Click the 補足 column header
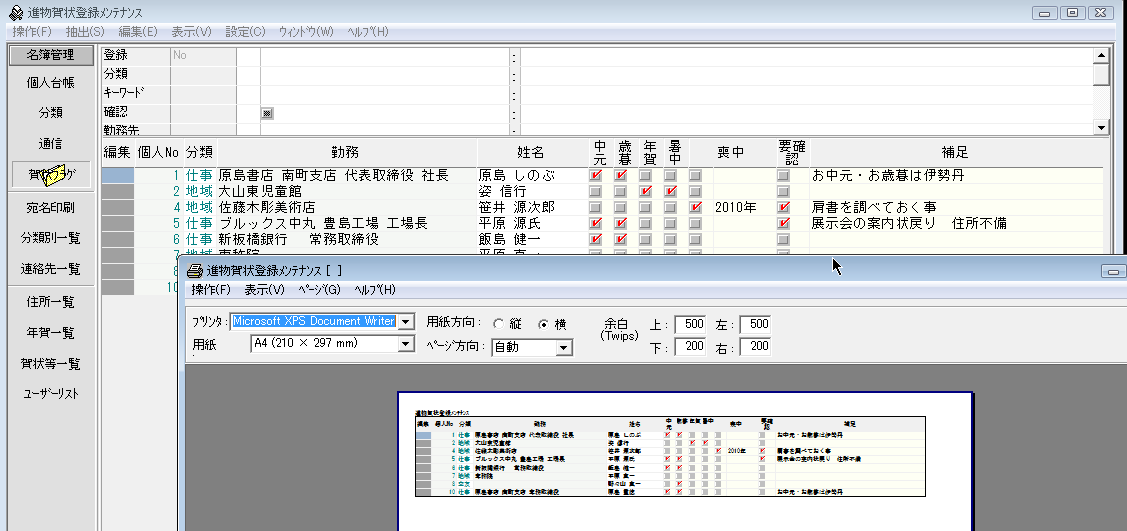1127x531 pixels. coord(955,152)
